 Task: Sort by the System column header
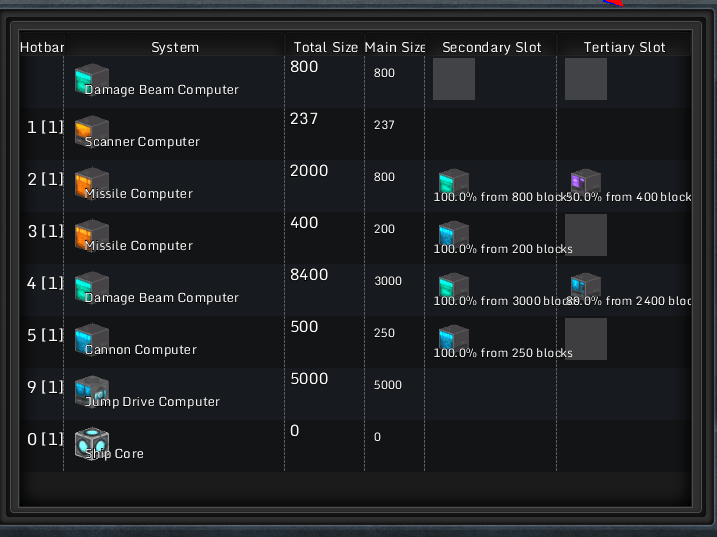[x=175, y=47]
